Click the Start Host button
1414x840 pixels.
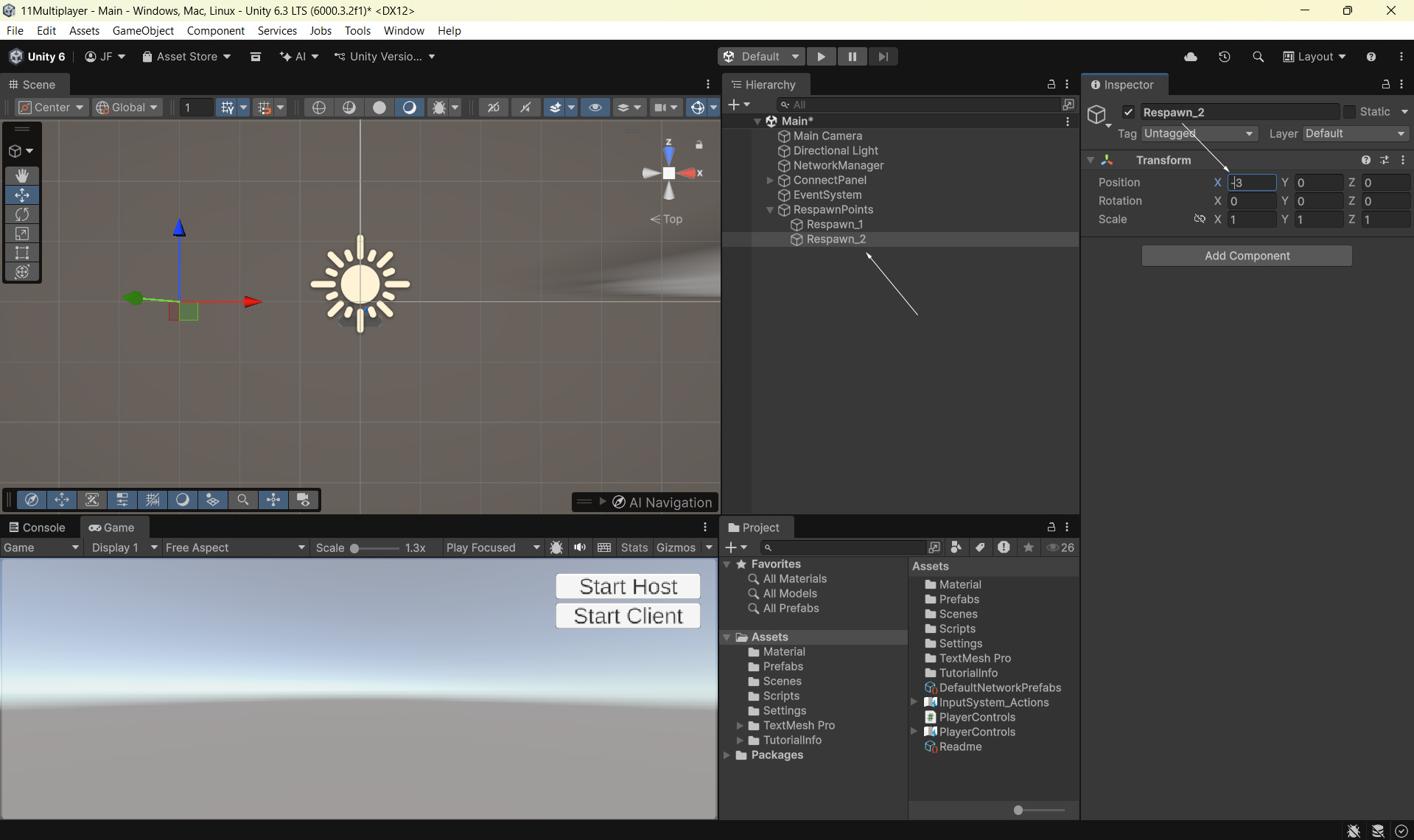pos(628,587)
